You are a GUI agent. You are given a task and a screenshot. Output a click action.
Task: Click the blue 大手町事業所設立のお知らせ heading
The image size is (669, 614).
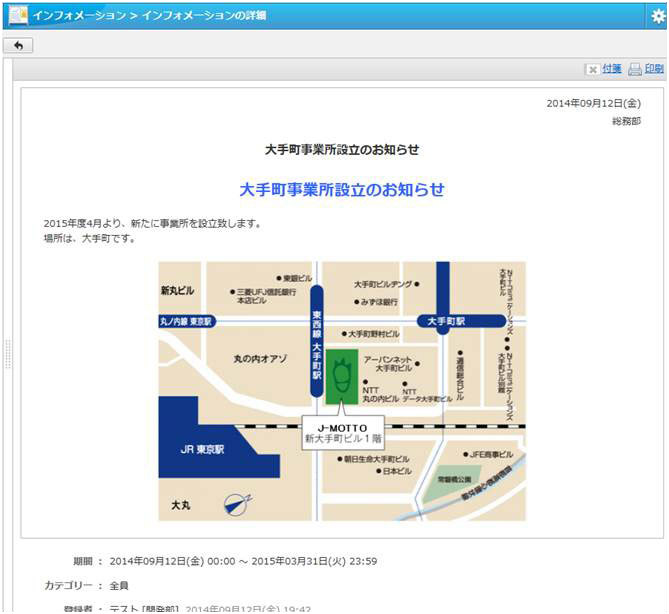coord(342,189)
